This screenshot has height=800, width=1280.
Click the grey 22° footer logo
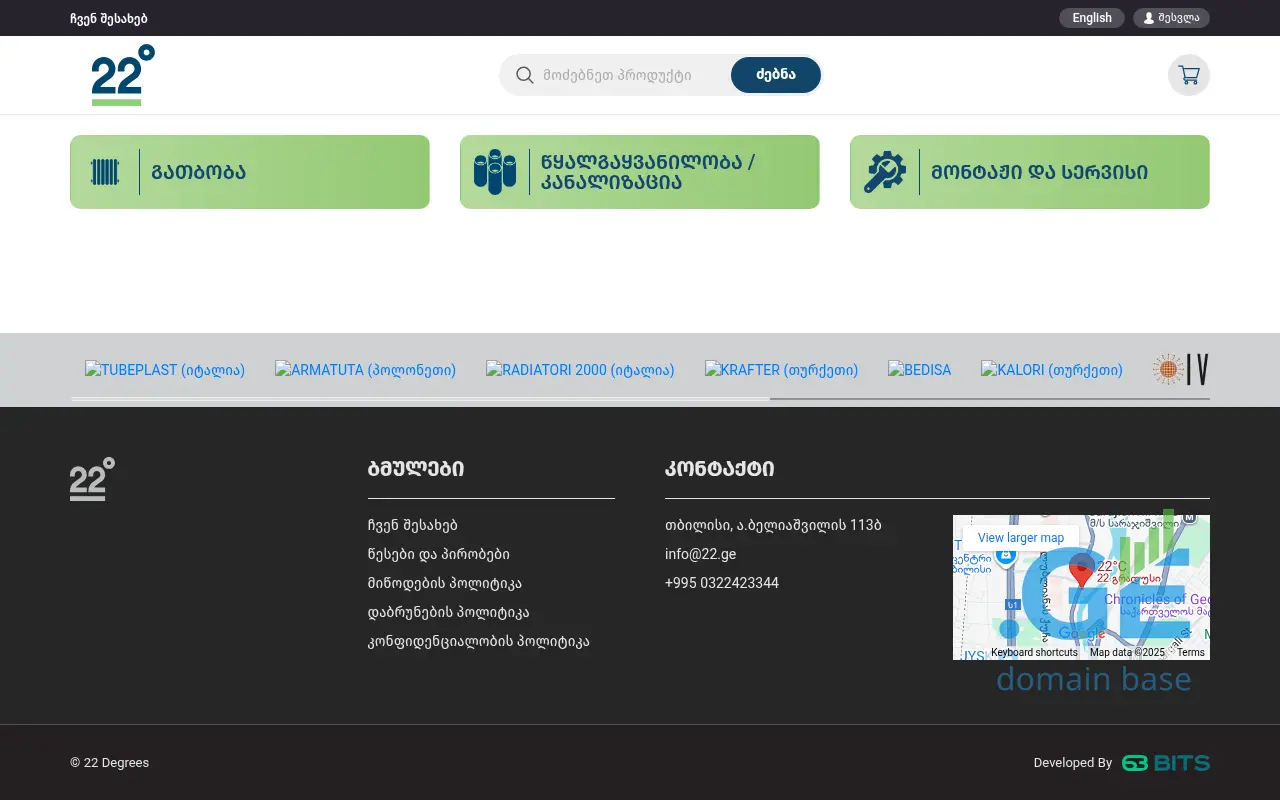(x=92, y=480)
